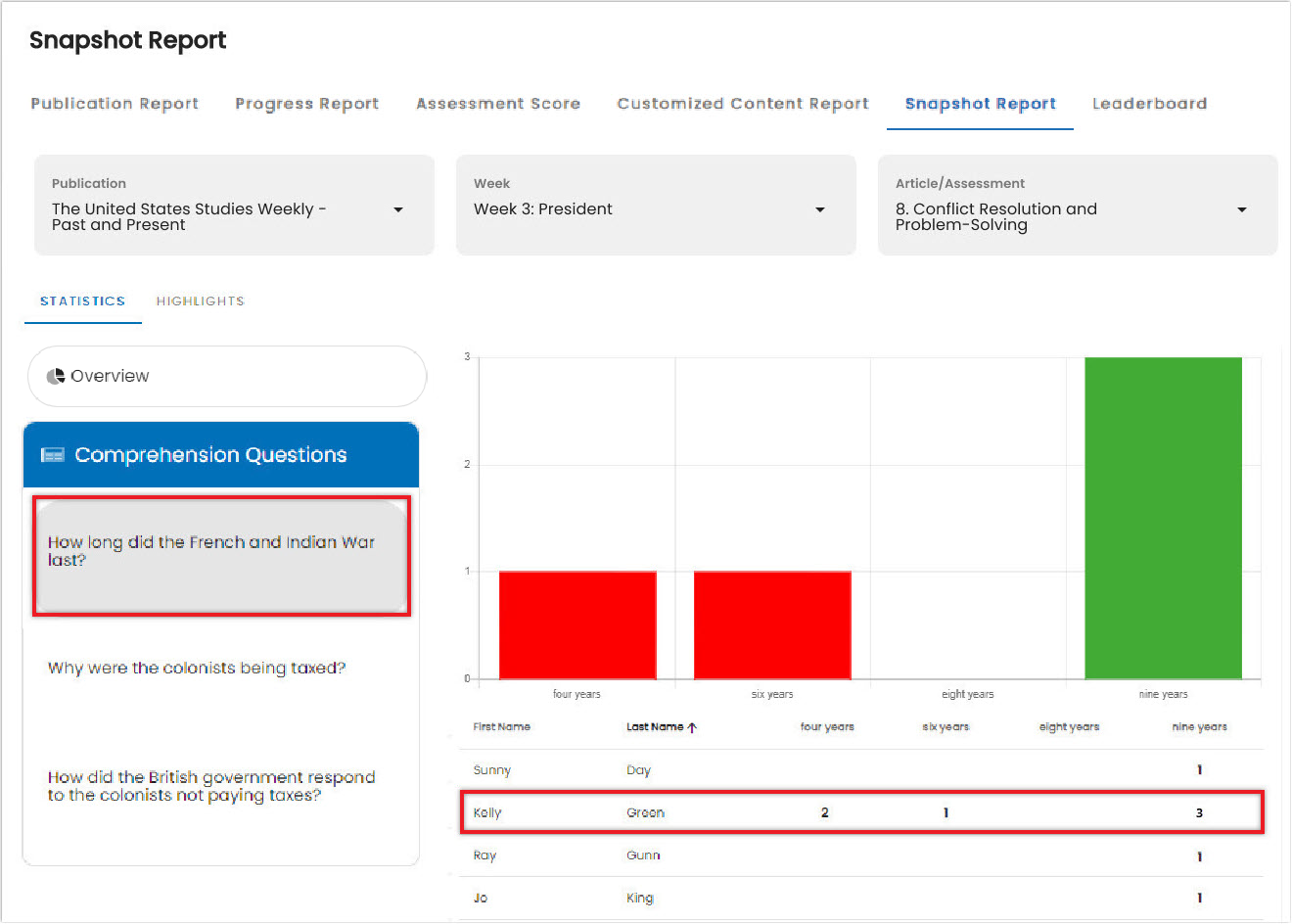The height and width of the screenshot is (924, 1292).
Task: Click the card icon on Comprehension Questions header
Action: 52,454
